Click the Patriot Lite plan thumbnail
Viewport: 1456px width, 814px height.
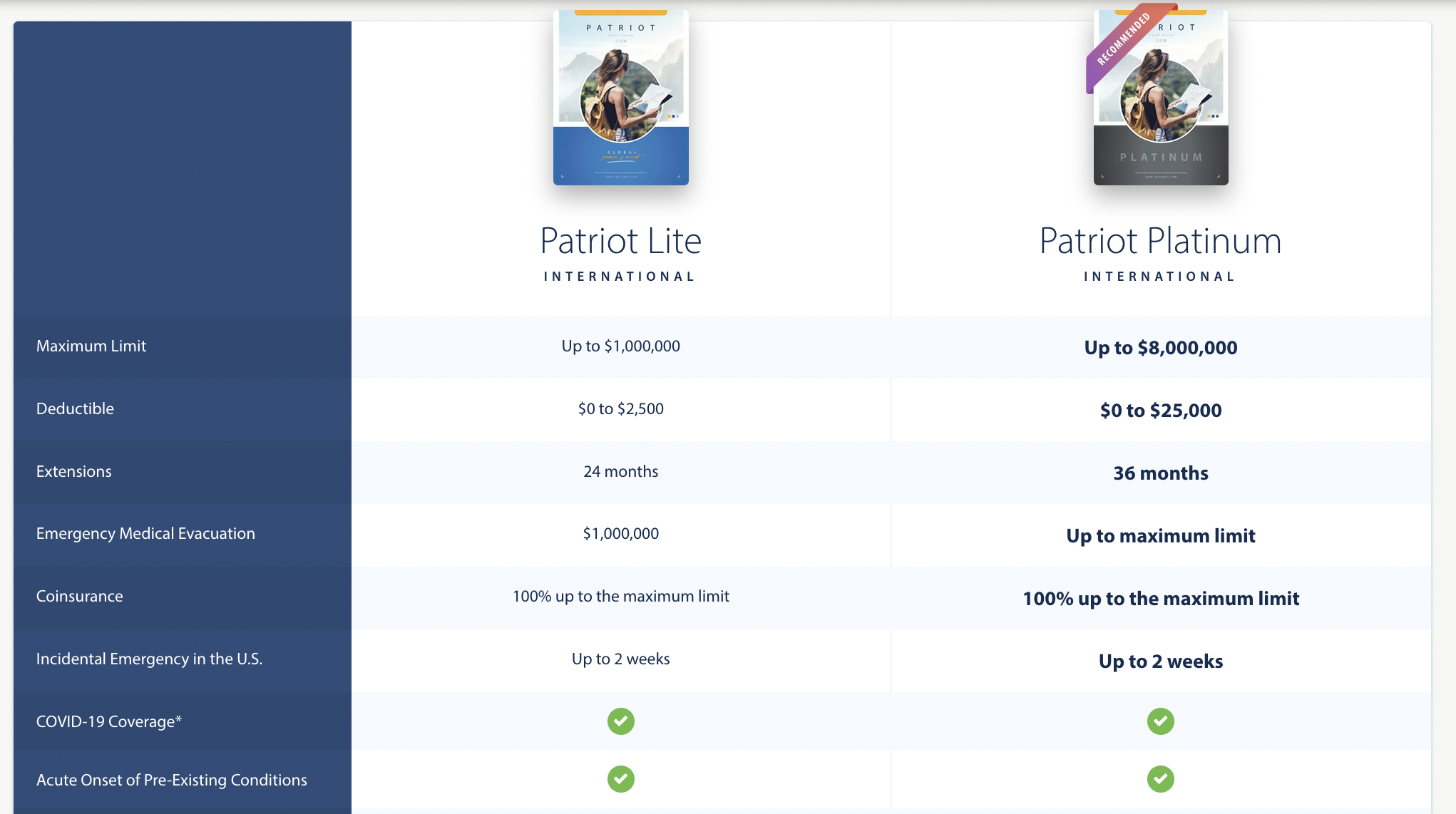(620, 95)
